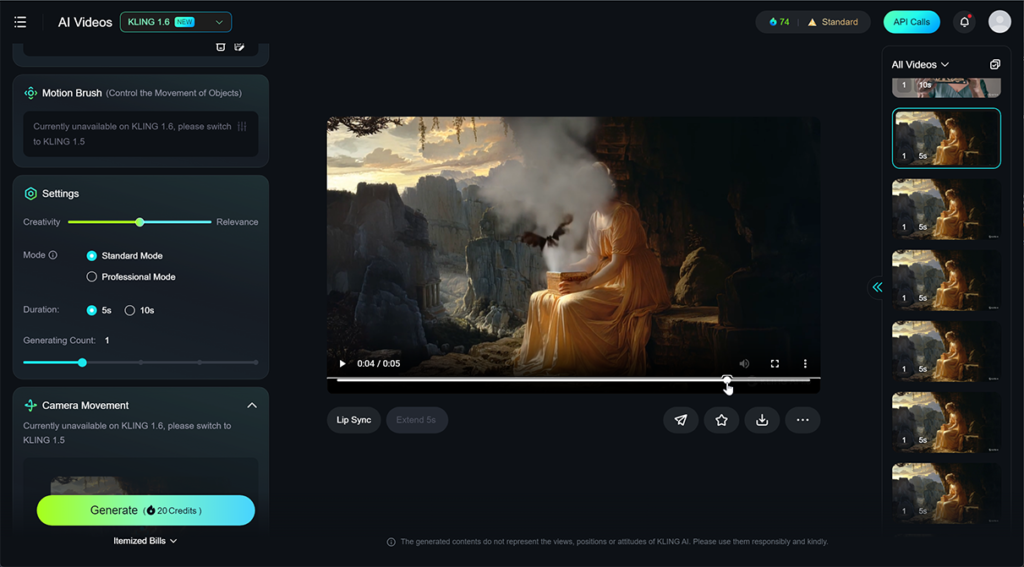Enter fullscreen video mode

point(775,364)
